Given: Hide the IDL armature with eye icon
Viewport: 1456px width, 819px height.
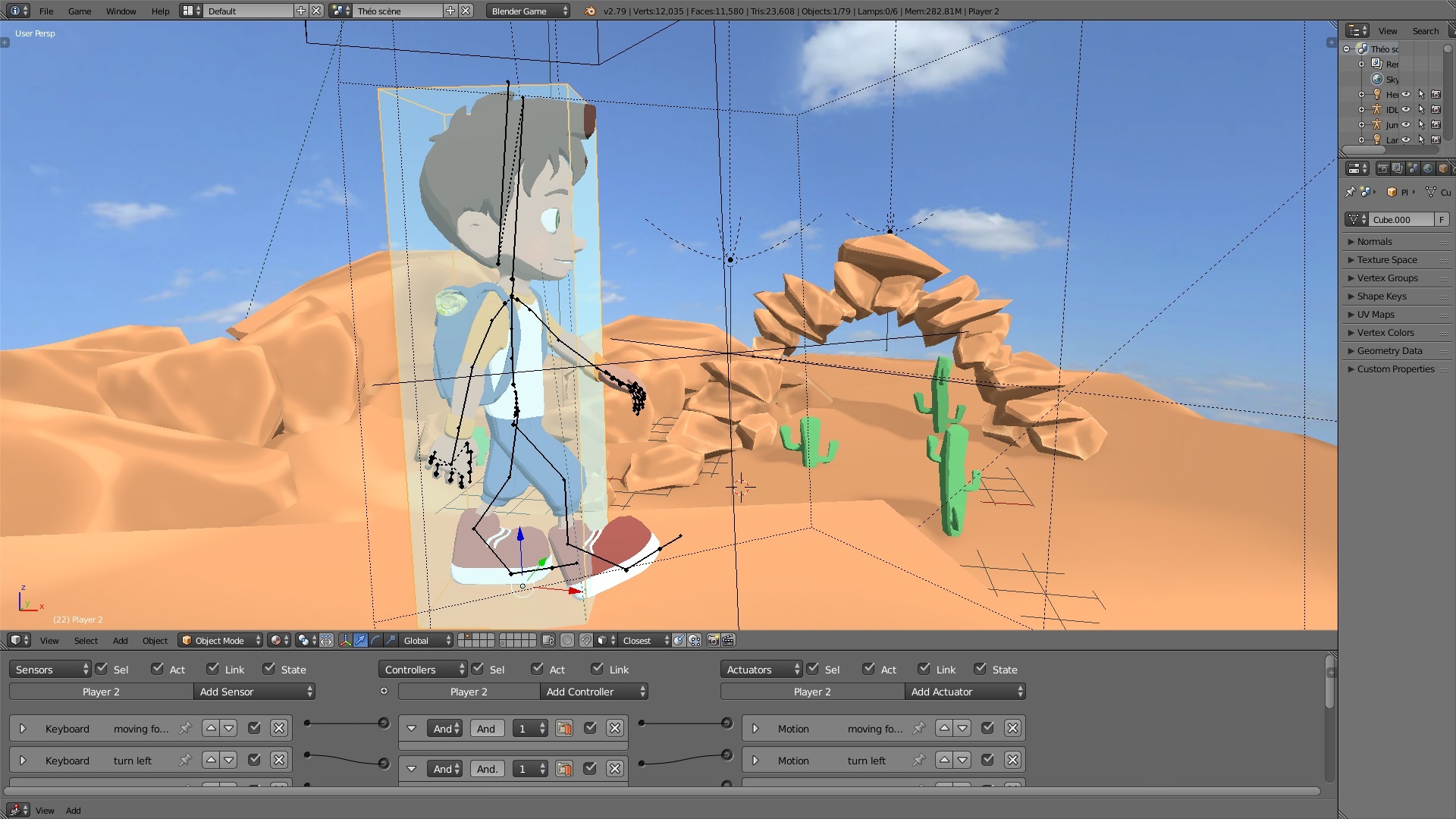Looking at the screenshot, I should tap(1406, 109).
